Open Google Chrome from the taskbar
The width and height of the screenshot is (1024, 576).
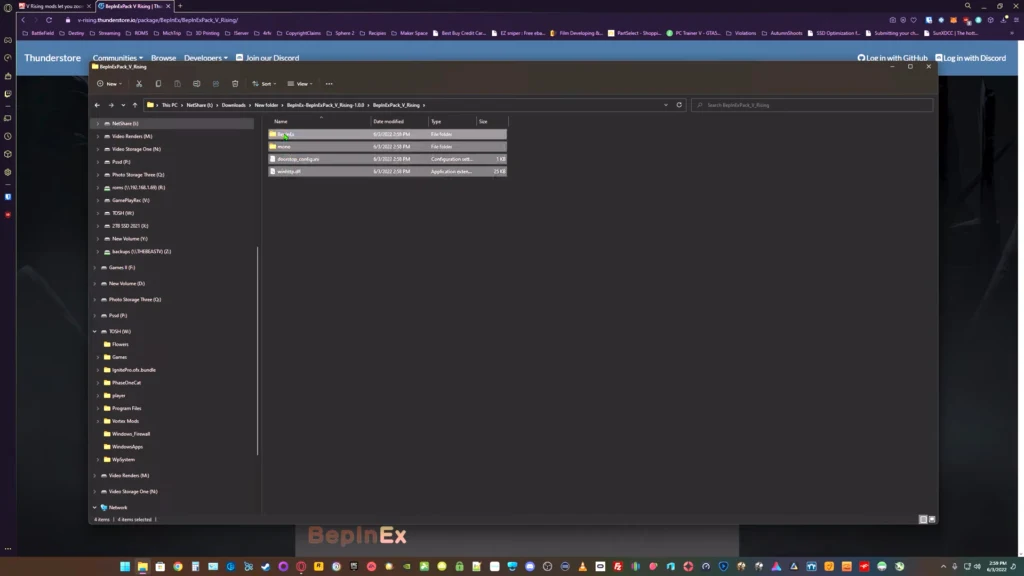tap(178, 566)
